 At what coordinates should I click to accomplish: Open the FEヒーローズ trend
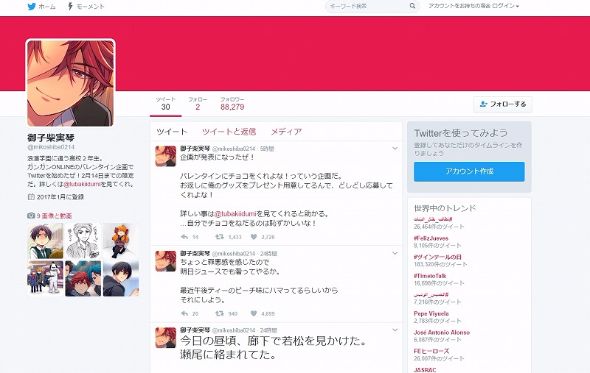pyautogui.click(x=431, y=351)
